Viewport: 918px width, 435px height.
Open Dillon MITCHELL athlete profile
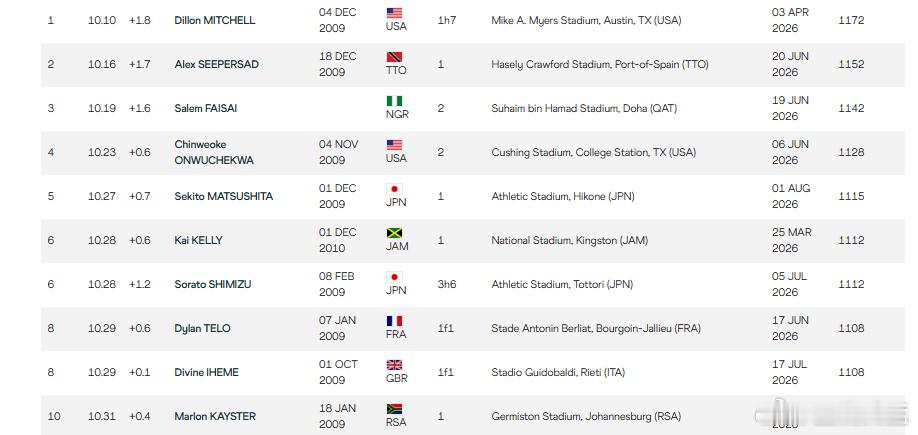tap(215, 20)
